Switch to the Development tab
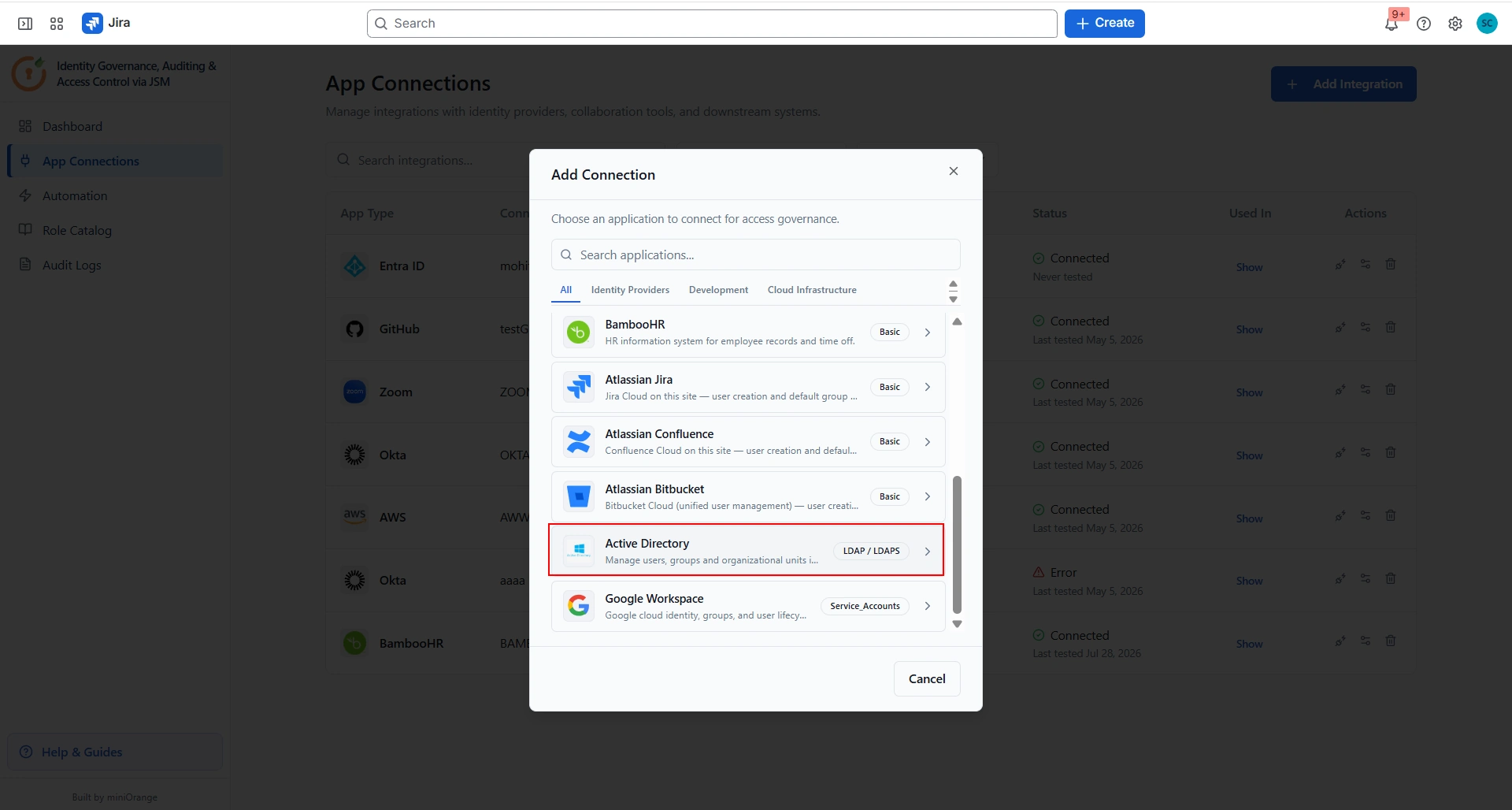Viewport: 1512px width, 810px height. point(718,290)
